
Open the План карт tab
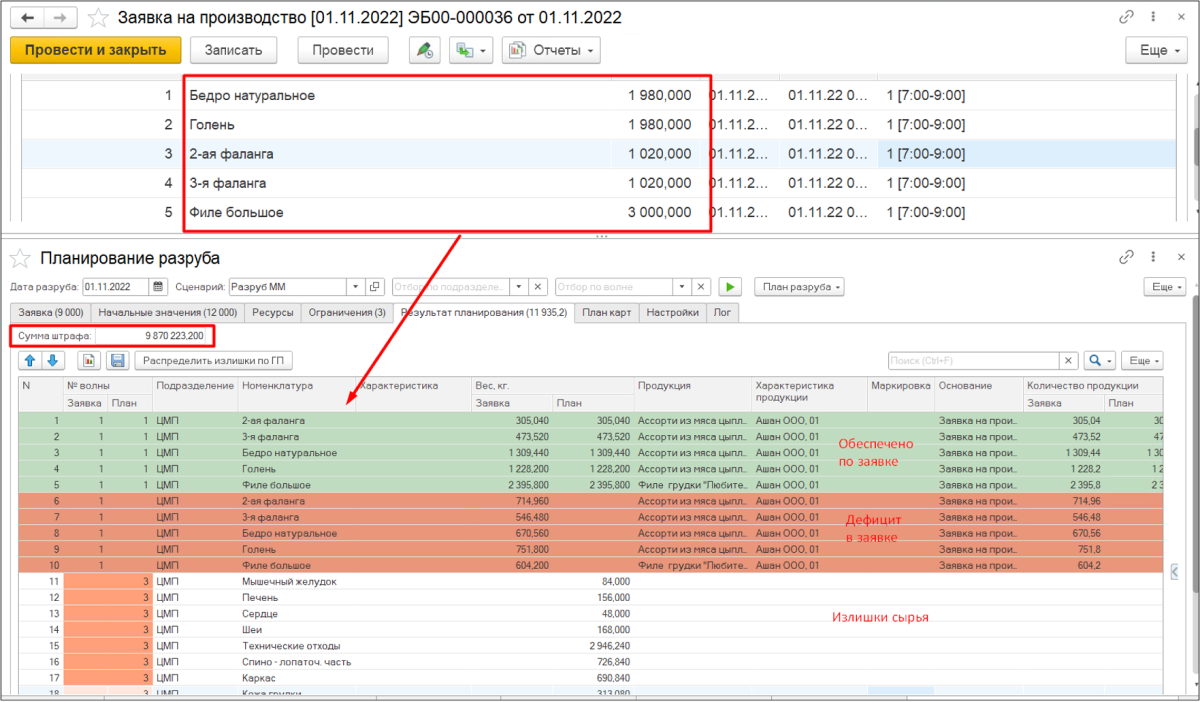(x=607, y=313)
